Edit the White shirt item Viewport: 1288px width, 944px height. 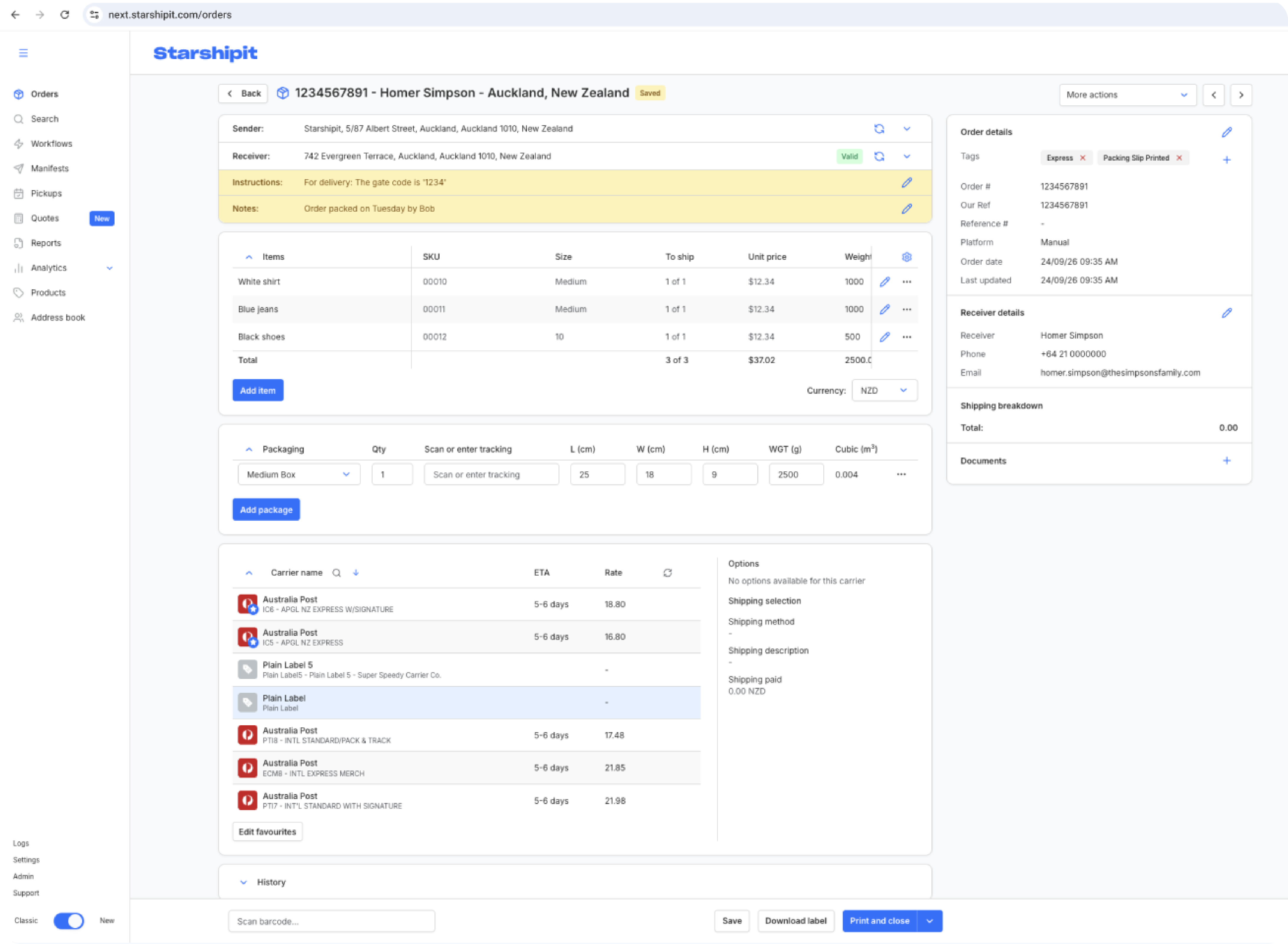[x=884, y=282]
